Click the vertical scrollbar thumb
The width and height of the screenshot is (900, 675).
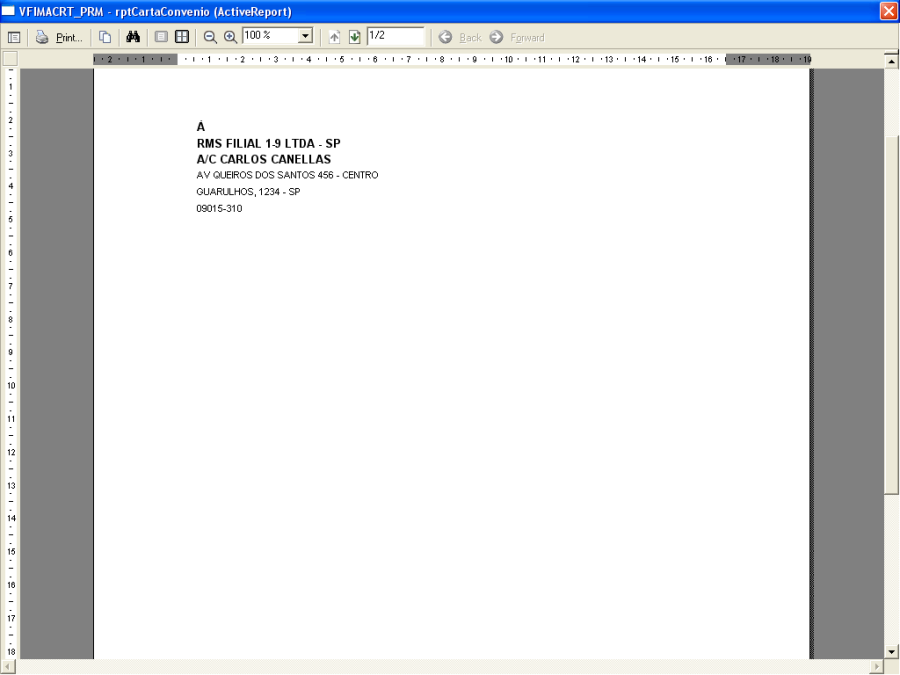(891, 315)
